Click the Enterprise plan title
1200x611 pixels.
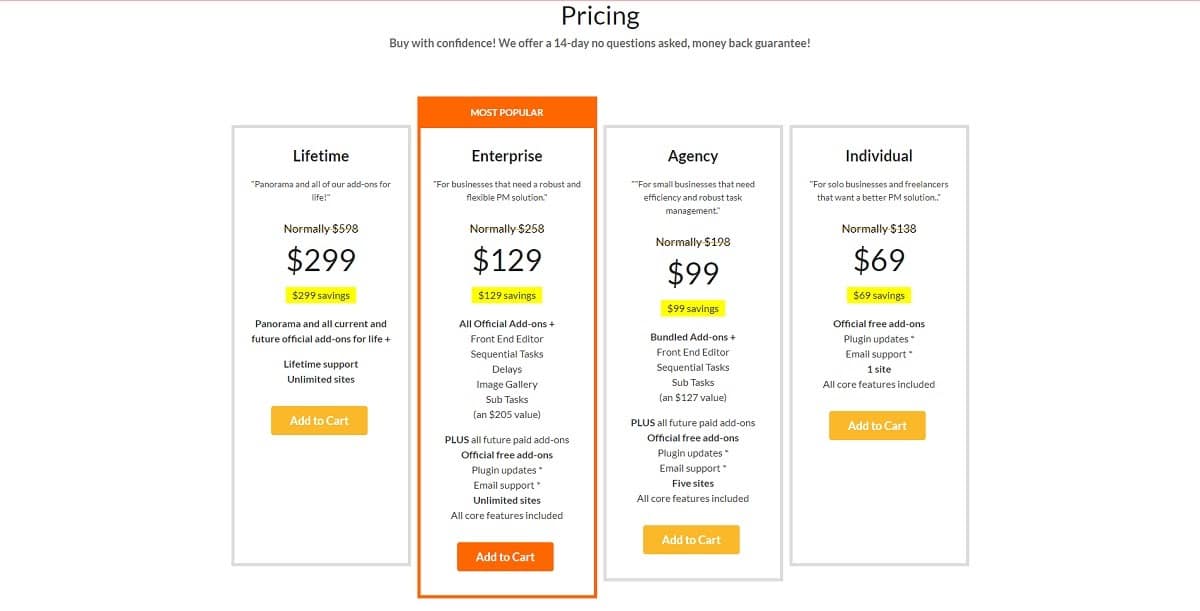(506, 156)
